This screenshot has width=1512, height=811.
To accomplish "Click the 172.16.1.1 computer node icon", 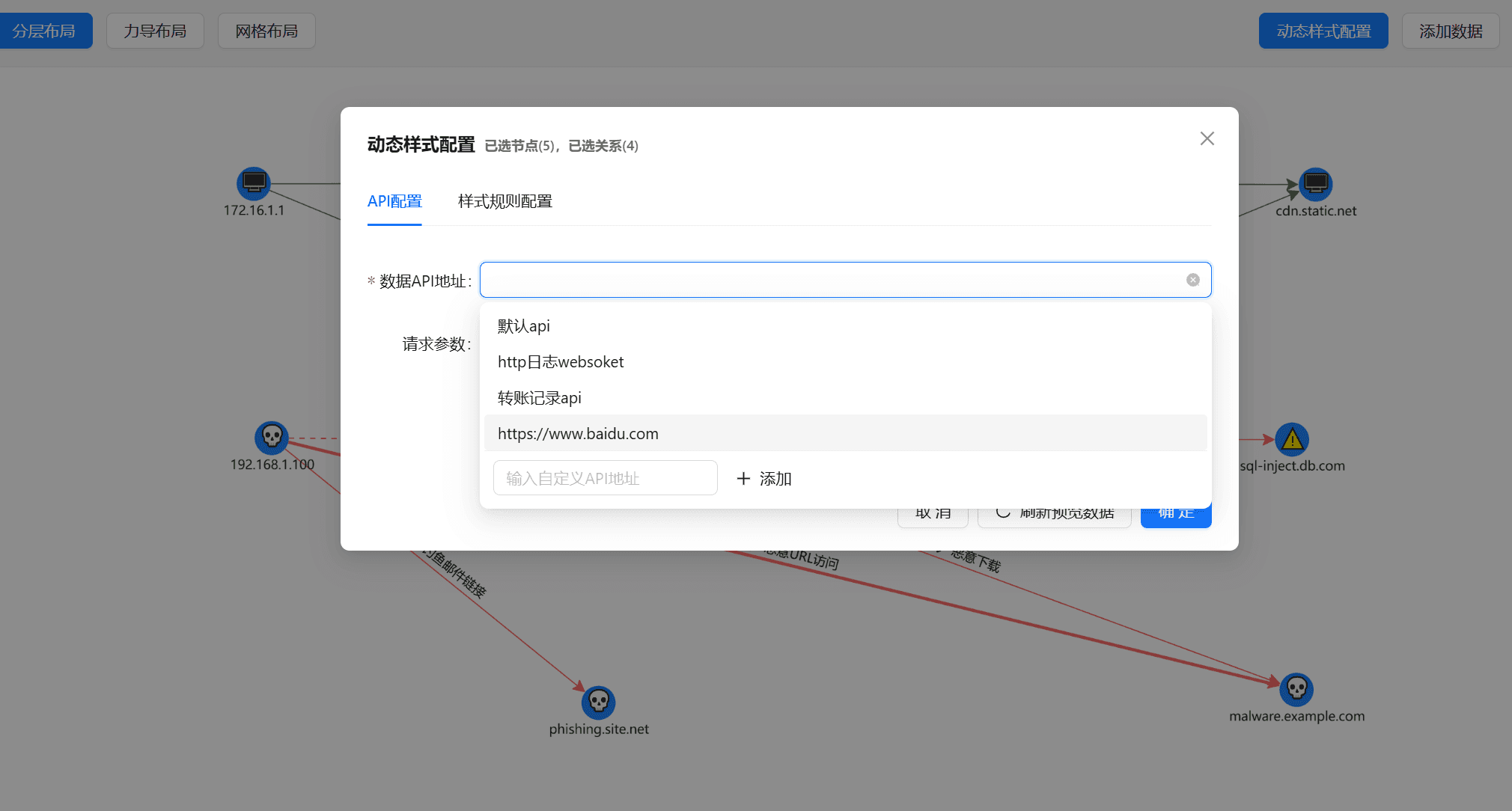I will coord(254,183).
